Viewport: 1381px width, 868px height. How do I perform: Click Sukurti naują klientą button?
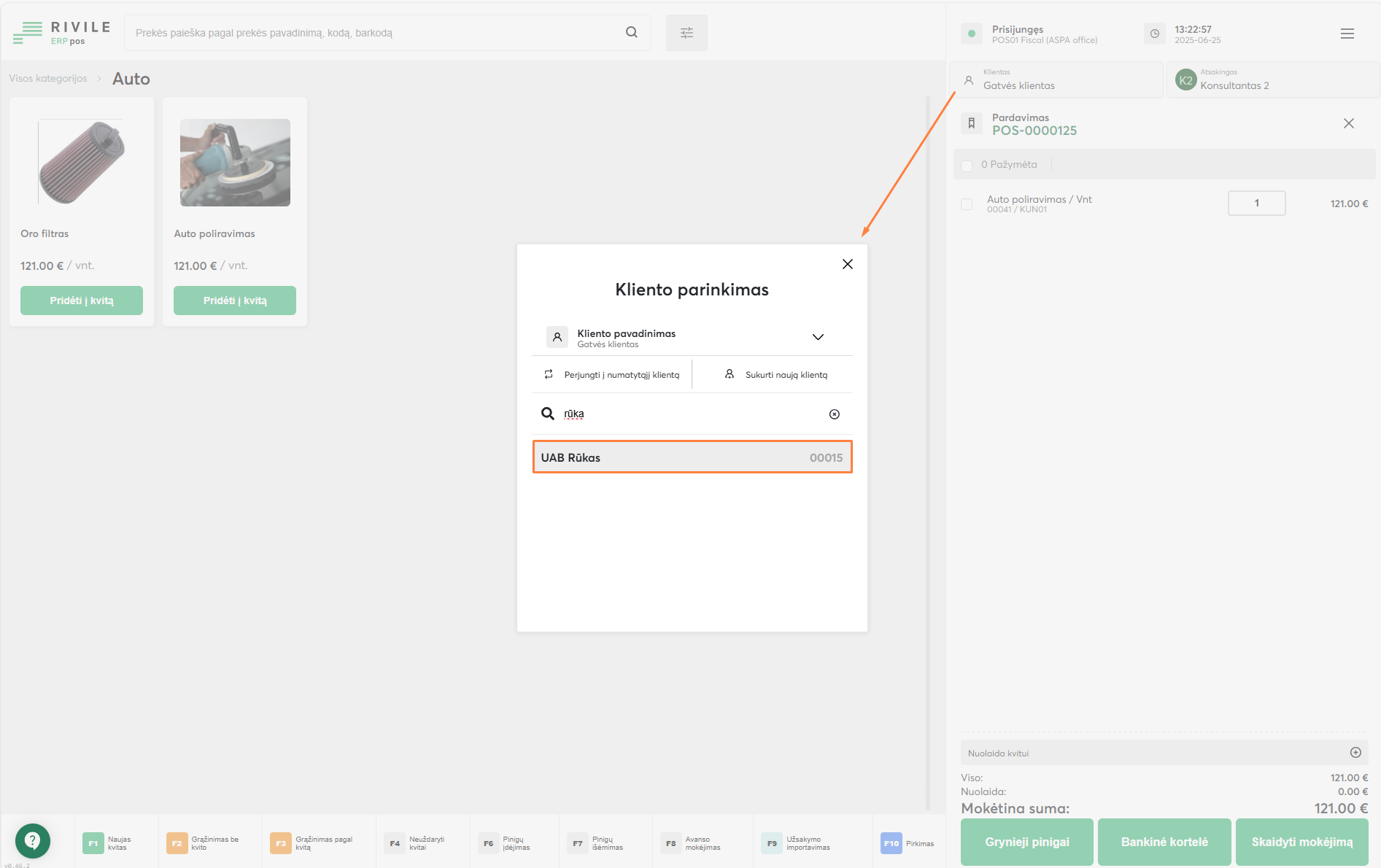[x=776, y=375]
